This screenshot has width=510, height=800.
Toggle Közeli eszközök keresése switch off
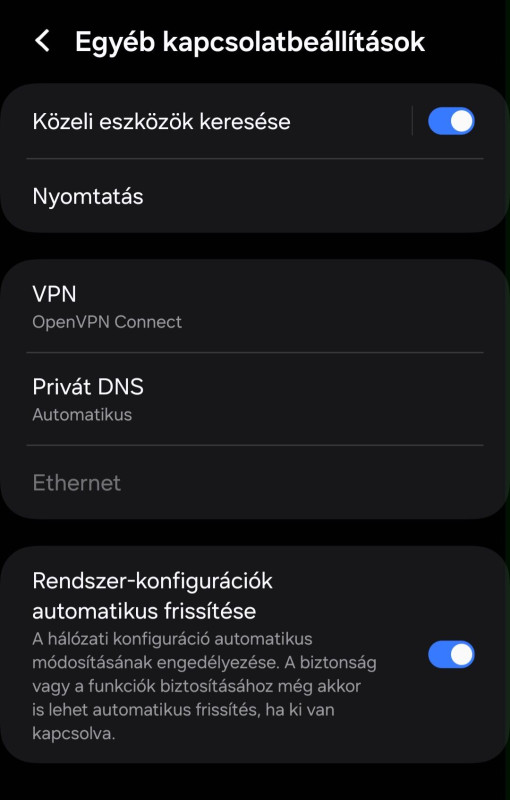coord(451,121)
